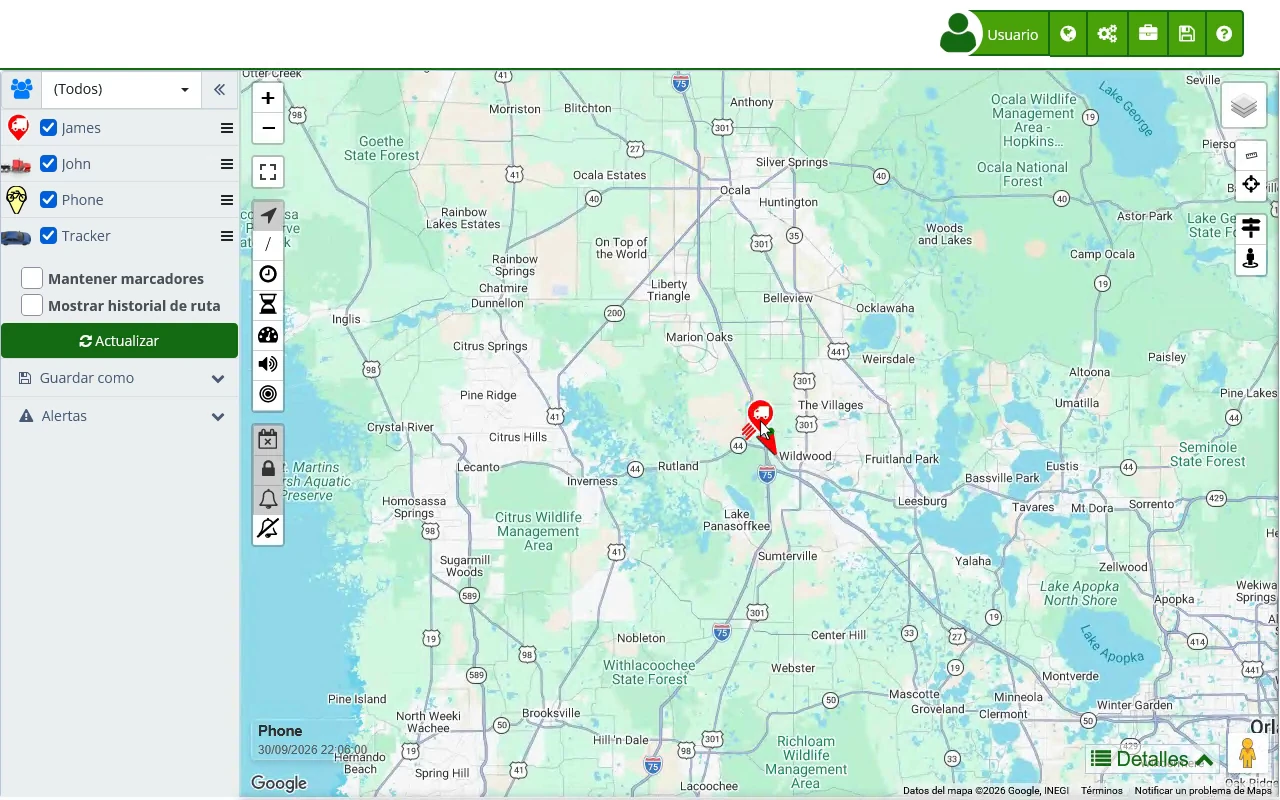Select the line drawing map tool

pos(268,245)
